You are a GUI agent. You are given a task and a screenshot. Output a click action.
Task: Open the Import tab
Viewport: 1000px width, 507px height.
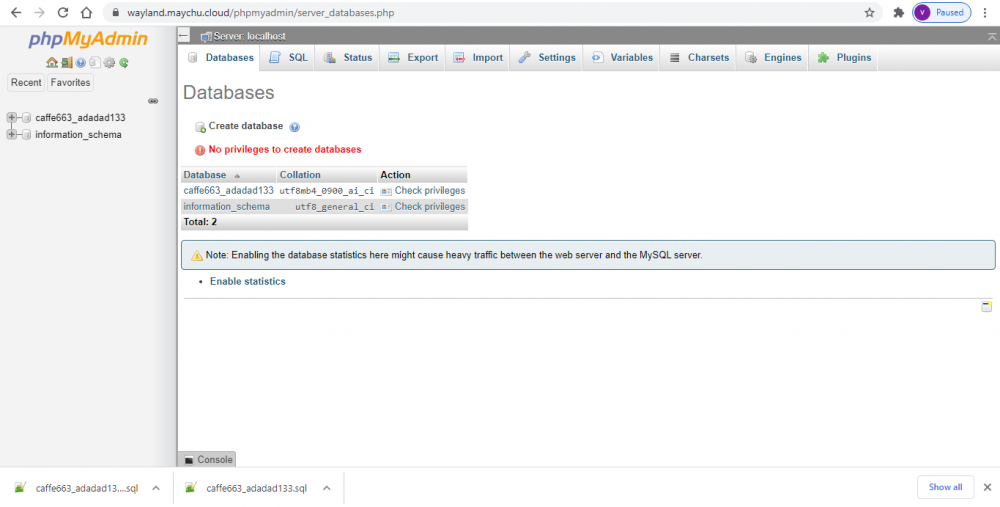478,57
